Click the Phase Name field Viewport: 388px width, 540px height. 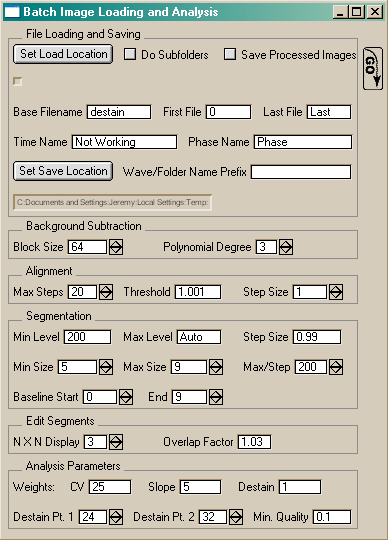(x=303, y=142)
